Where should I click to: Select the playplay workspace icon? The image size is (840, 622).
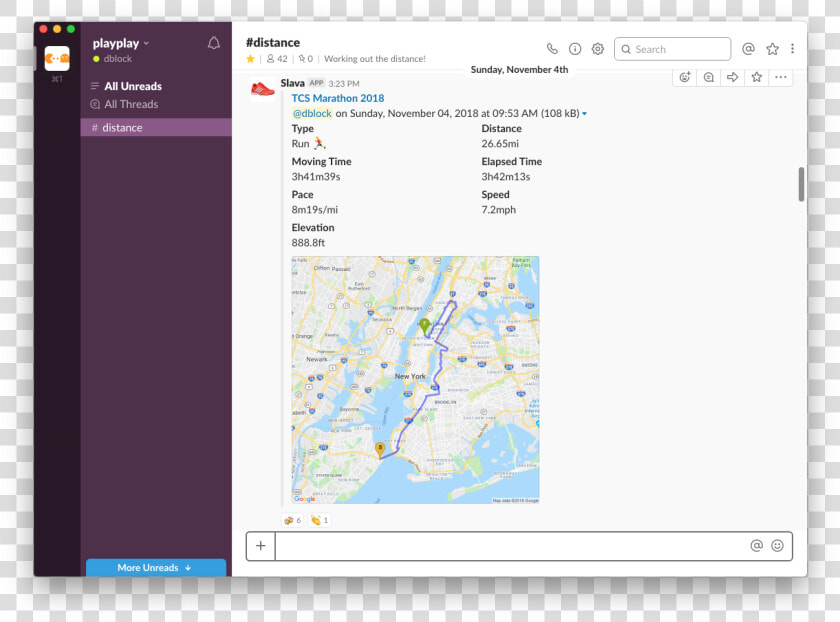point(57,58)
